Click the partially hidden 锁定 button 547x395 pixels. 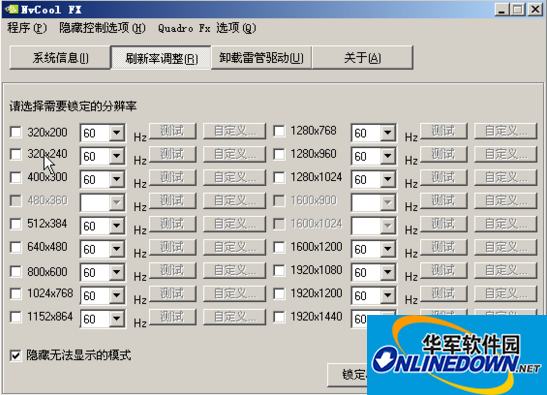click(x=347, y=375)
